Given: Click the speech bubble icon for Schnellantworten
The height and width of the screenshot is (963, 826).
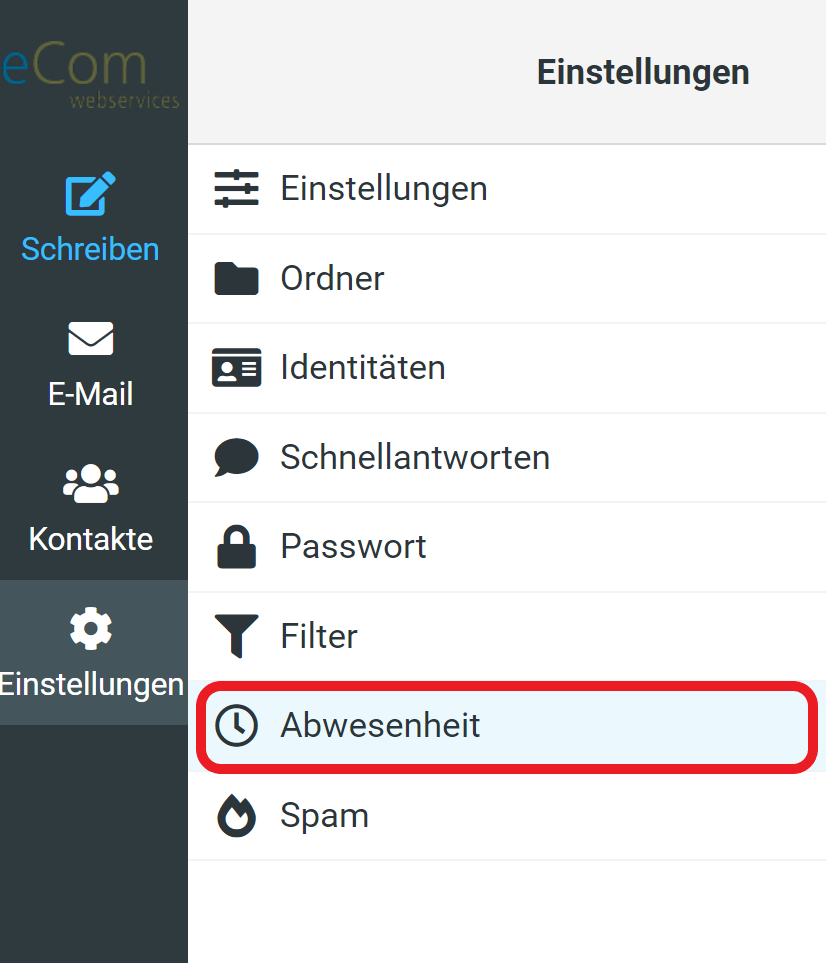Looking at the screenshot, I should (236, 456).
